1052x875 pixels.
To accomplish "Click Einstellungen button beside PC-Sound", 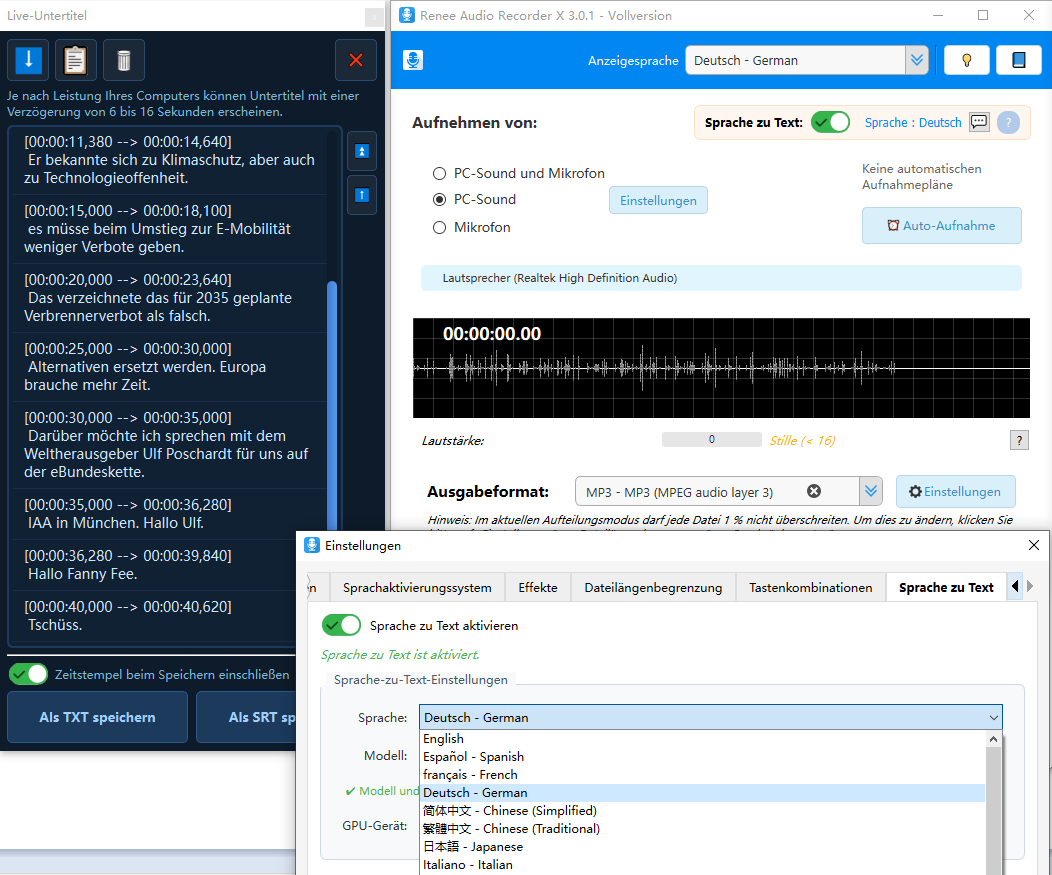I will [658, 200].
